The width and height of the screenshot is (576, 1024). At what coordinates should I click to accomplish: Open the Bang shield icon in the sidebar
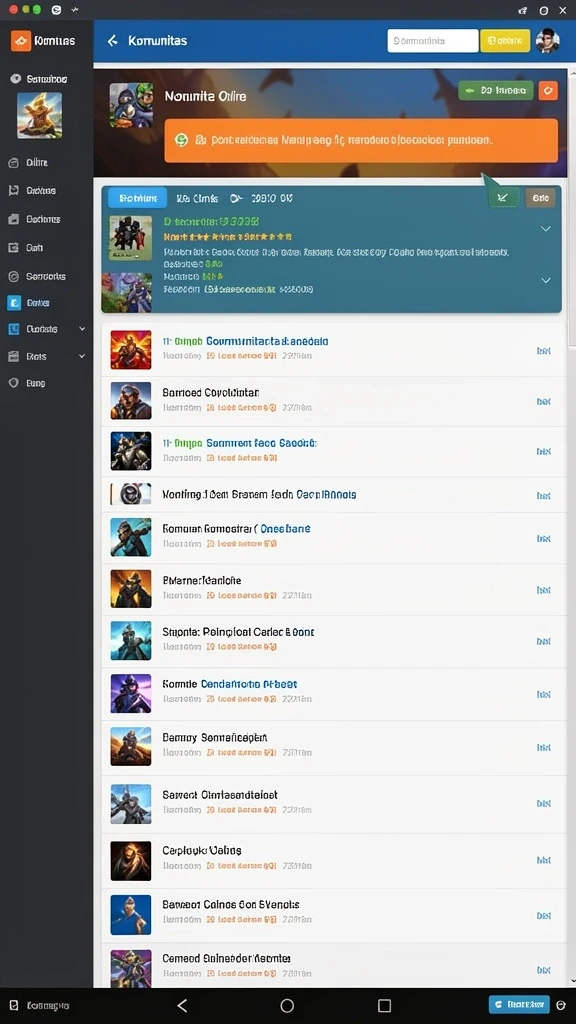13,383
